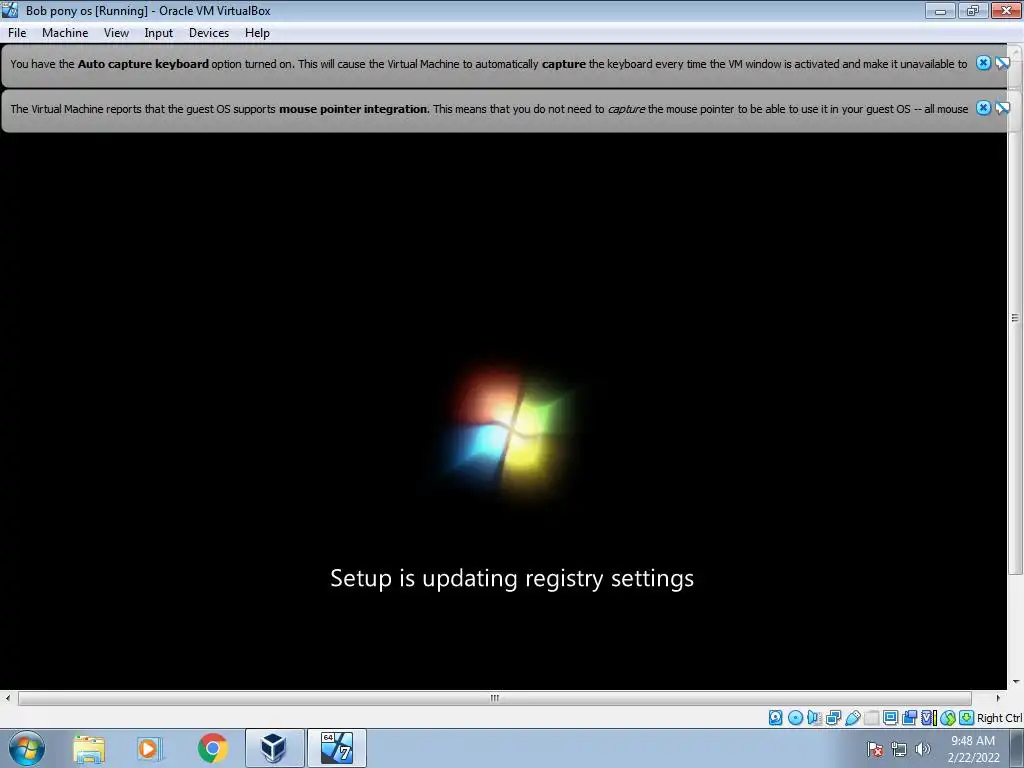Click the network adapters status icon
The width and height of the screenshot is (1024, 768).
click(833, 718)
